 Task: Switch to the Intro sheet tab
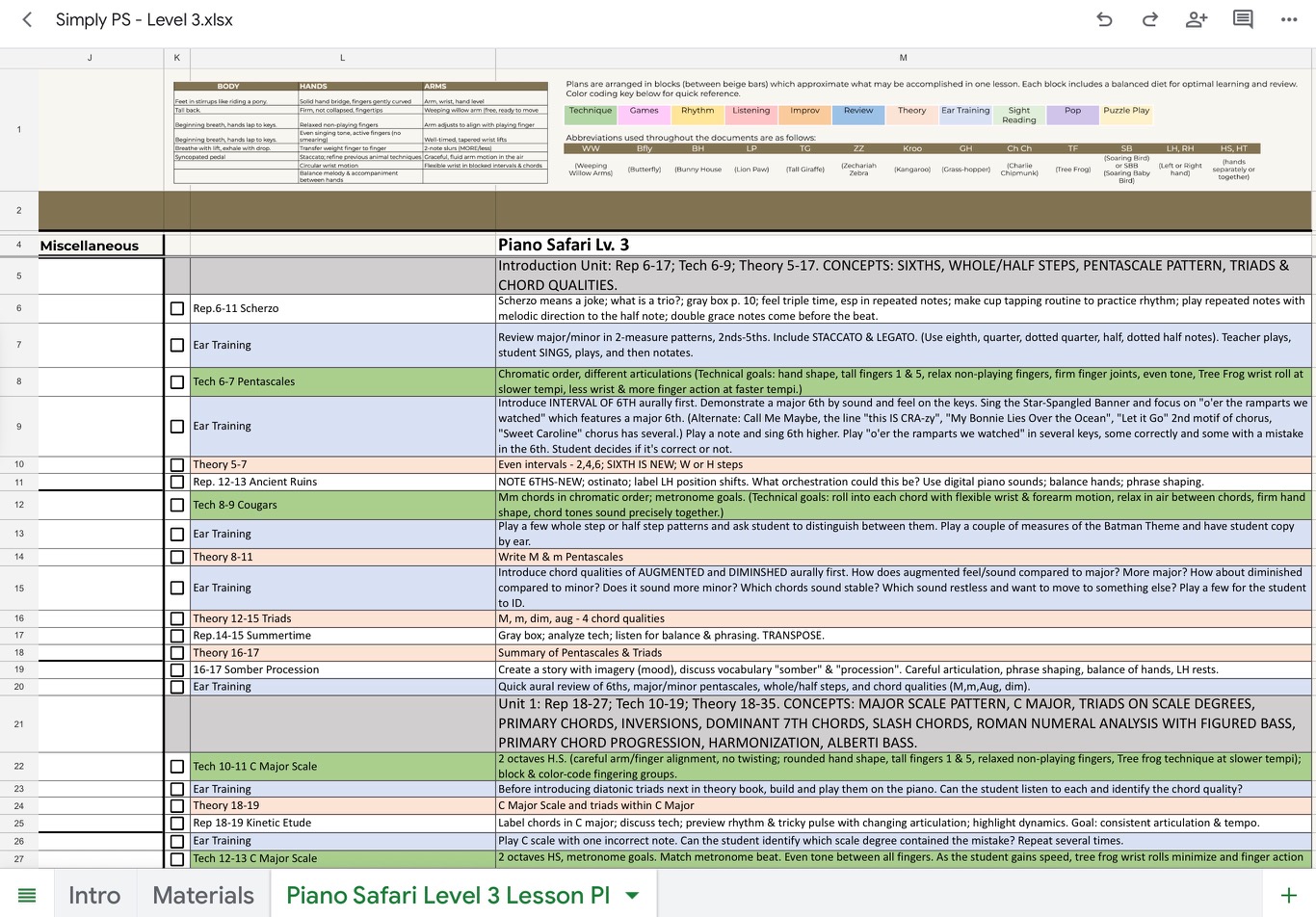point(94,896)
